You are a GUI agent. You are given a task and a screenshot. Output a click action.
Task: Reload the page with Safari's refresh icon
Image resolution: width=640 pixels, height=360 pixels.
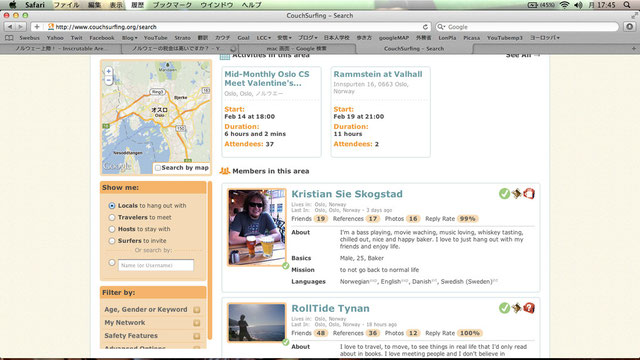tap(425, 27)
